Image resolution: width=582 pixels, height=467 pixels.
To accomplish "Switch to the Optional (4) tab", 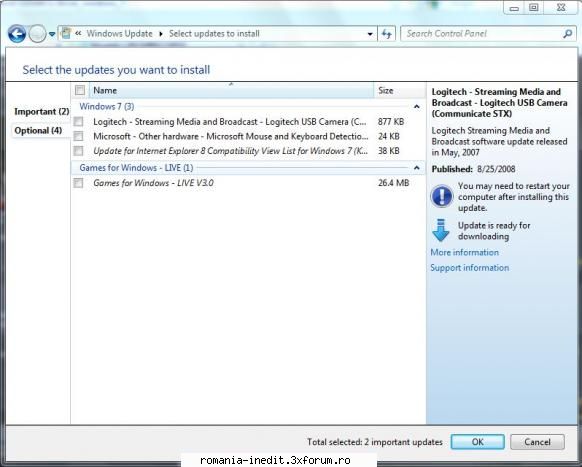I will pos(38,130).
